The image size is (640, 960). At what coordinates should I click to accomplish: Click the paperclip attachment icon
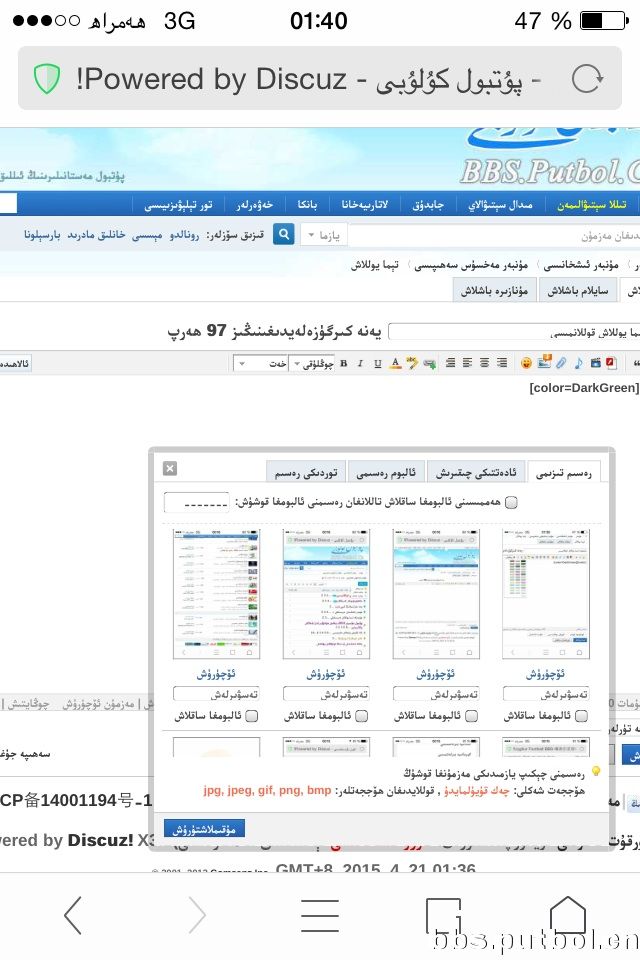coord(561,363)
